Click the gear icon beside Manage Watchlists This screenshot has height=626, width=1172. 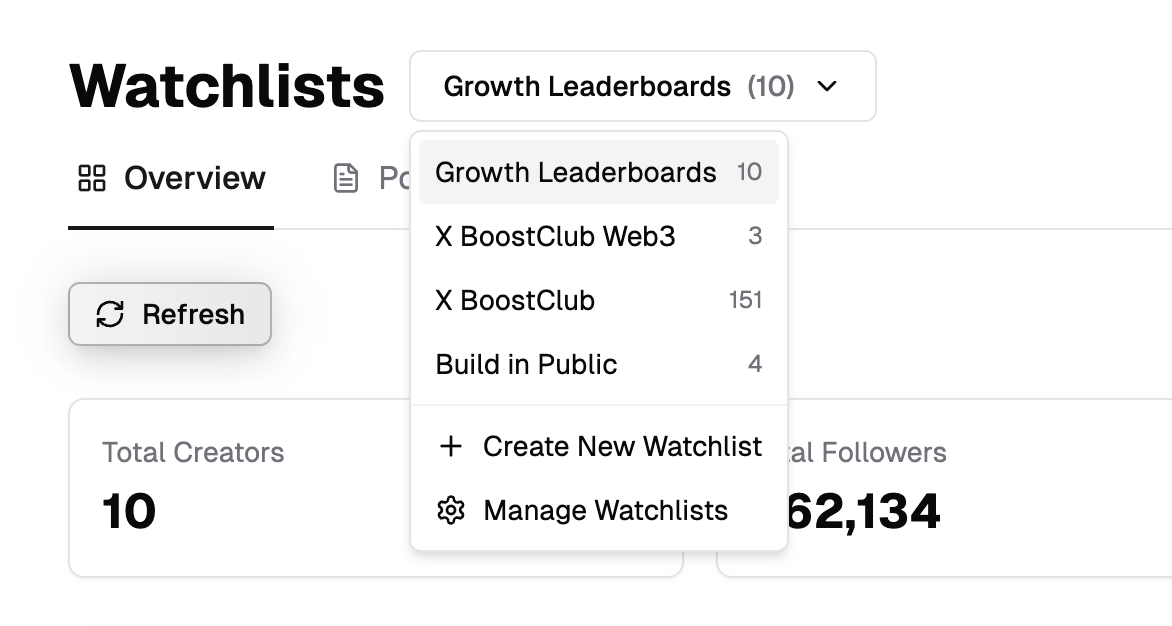451,511
